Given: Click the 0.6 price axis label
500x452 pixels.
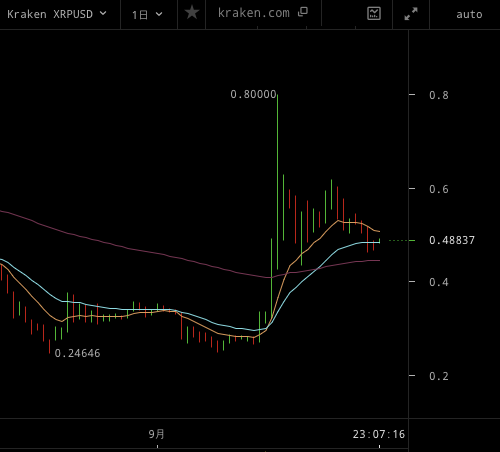Looking at the screenshot, I should pyautogui.click(x=439, y=189).
